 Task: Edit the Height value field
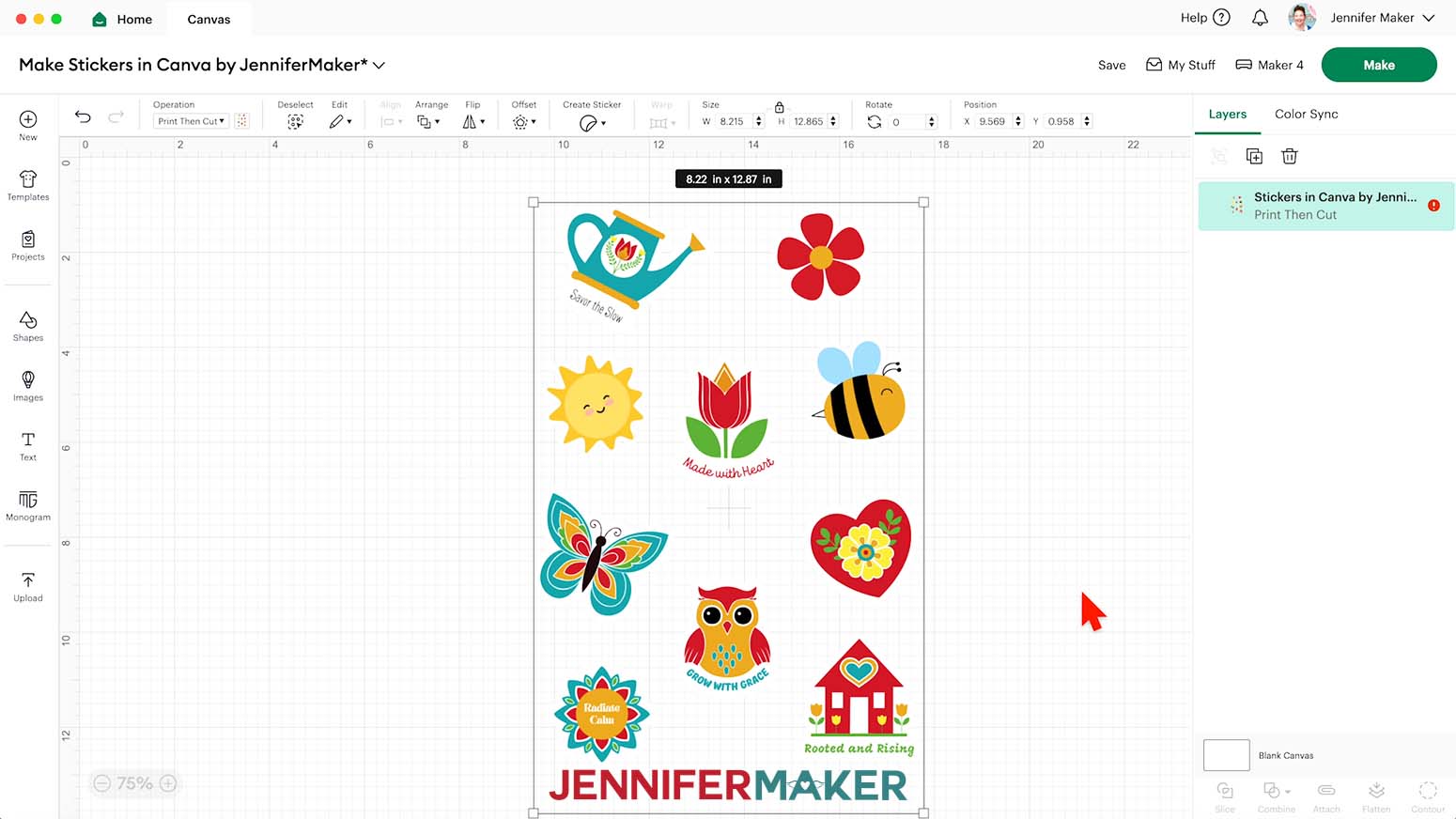point(809,122)
